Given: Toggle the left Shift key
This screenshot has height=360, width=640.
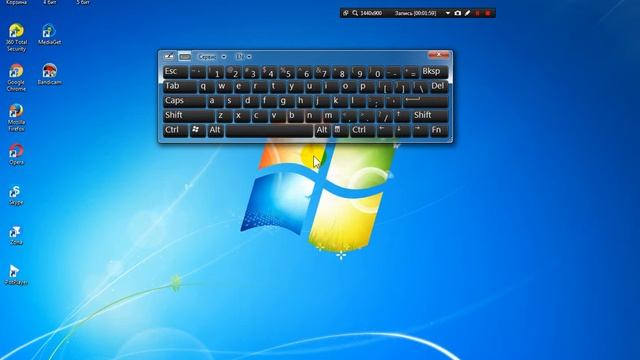Looking at the screenshot, I should [x=188, y=116].
